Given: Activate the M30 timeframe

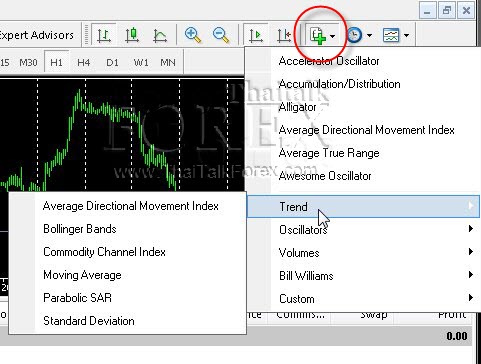Looking at the screenshot, I should pos(28,62).
